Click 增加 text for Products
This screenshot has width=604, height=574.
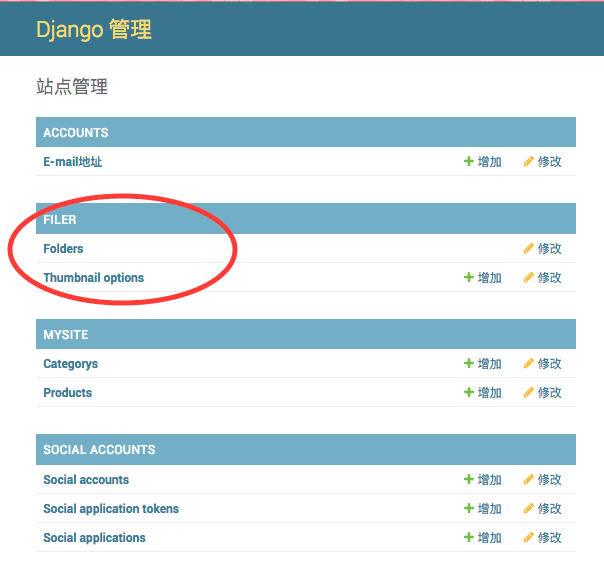point(490,393)
